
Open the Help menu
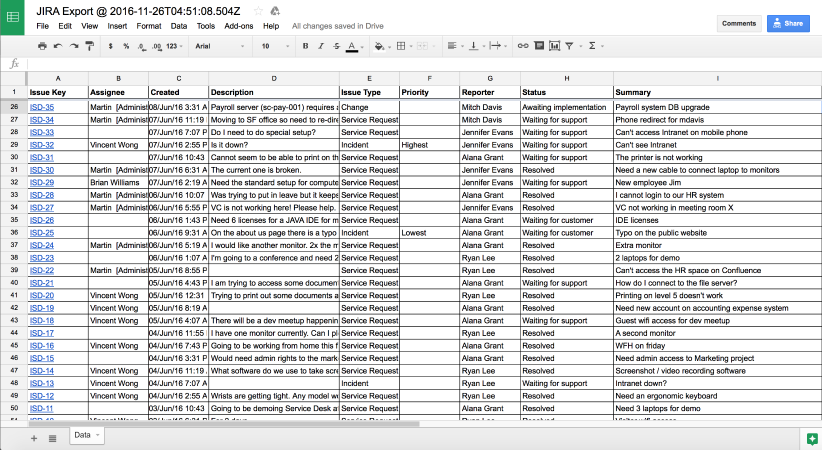pyautogui.click(x=271, y=26)
